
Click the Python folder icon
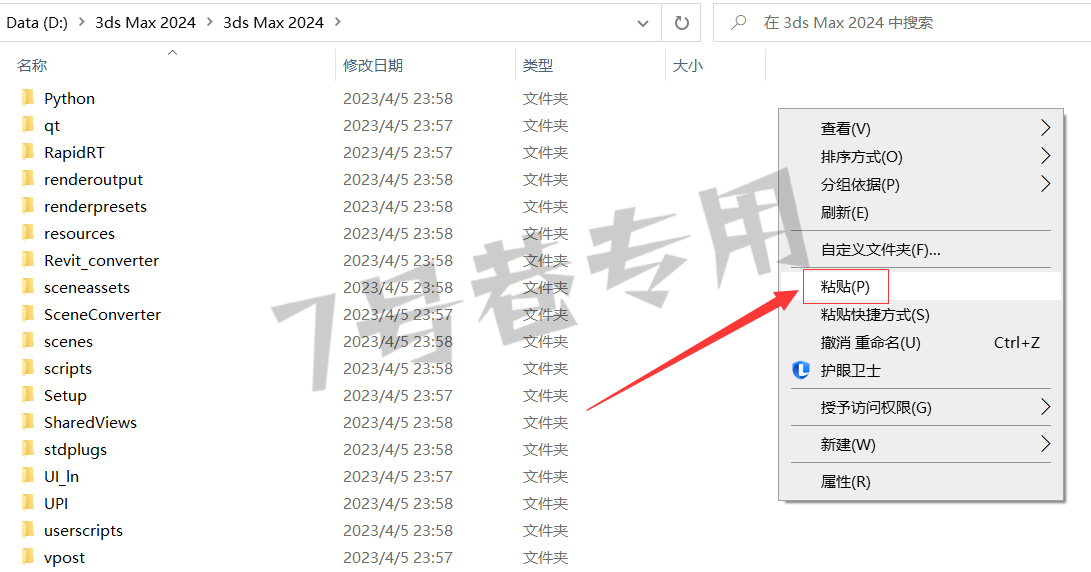tap(28, 97)
